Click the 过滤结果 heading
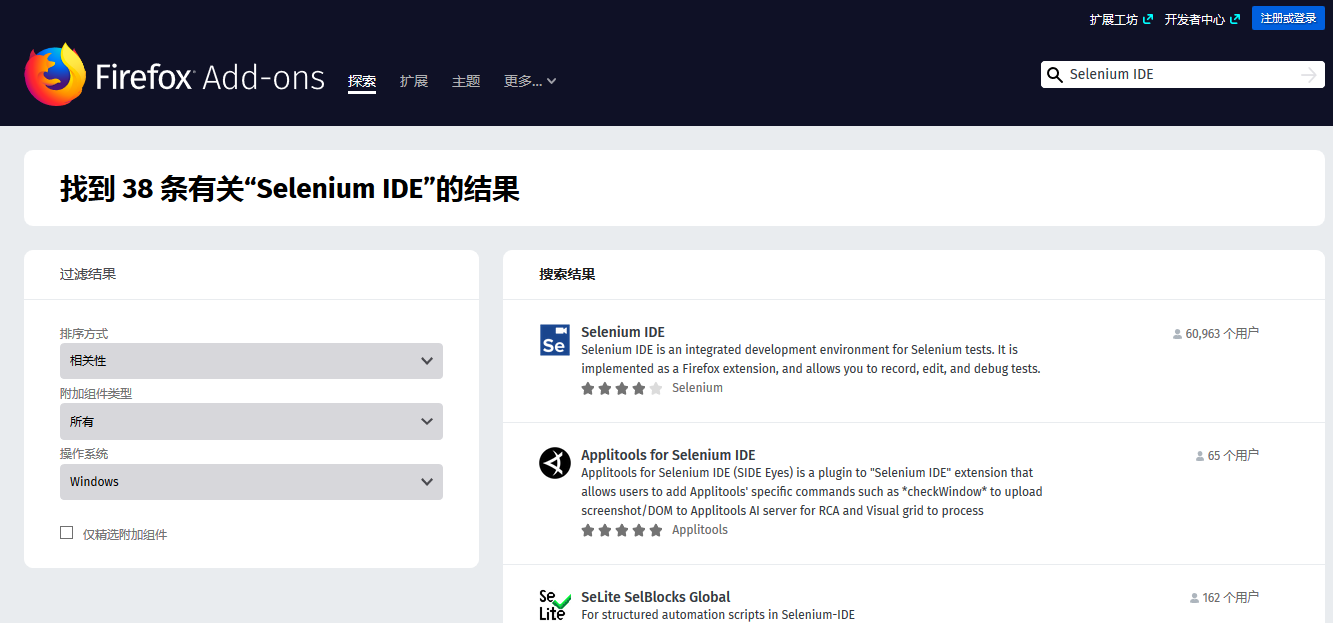Image resolution: width=1333 pixels, height=623 pixels. pos(88,274)
